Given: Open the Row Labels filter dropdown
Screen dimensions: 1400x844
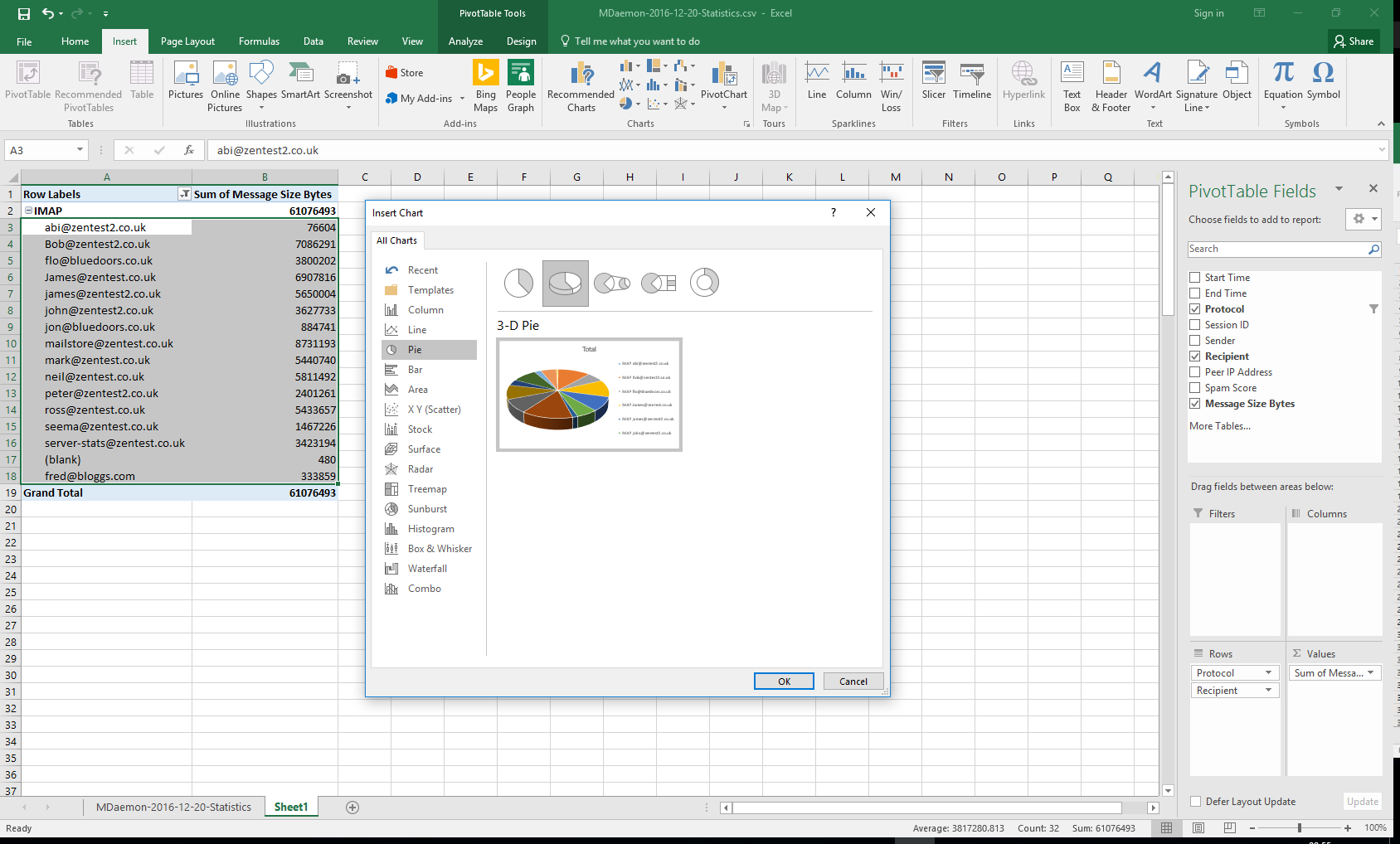Looking at the screenshot, I should [x=184, y=194].
